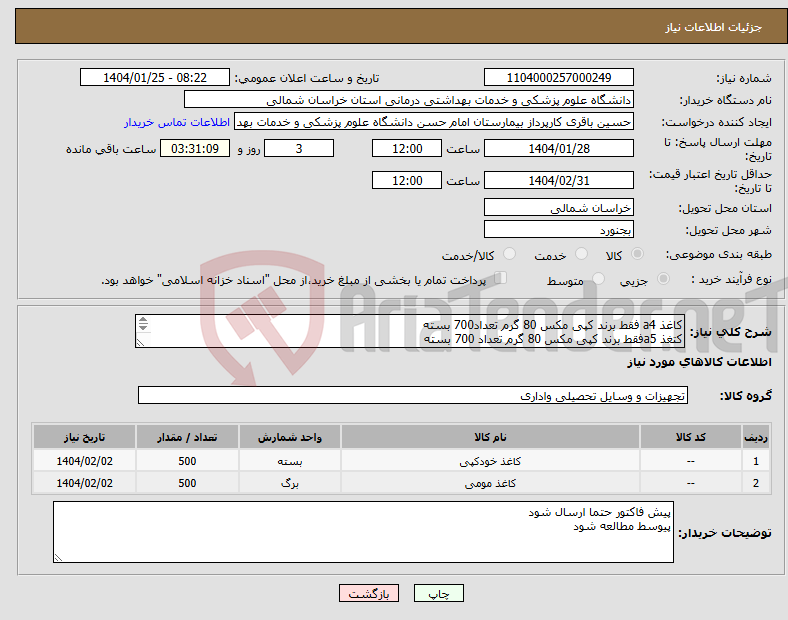Select the کاغذ خودکپی row name
This screenshot has height=620, width=788.
point(490,461)
